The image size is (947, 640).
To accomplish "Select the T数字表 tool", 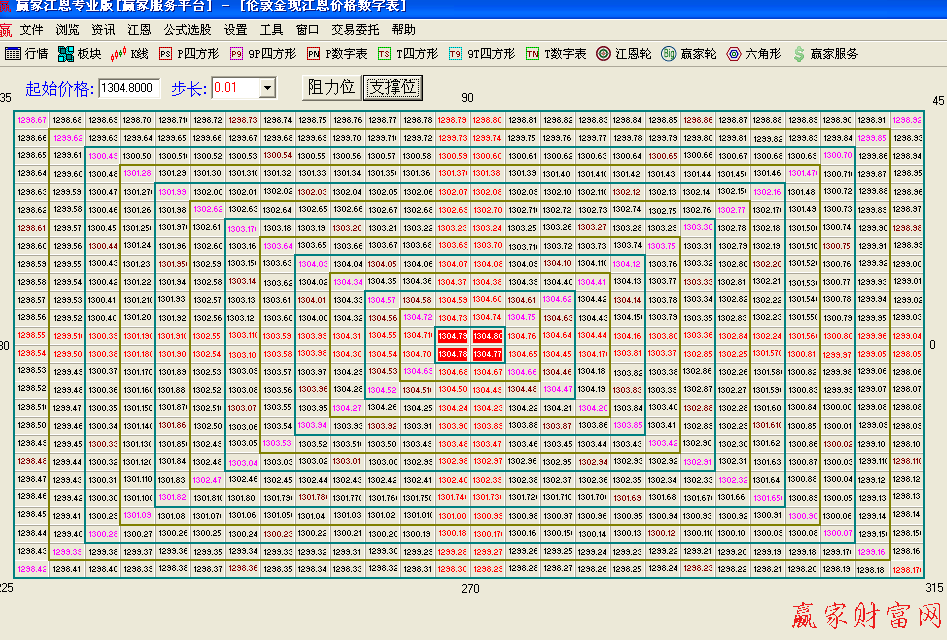I will [556, 53].
